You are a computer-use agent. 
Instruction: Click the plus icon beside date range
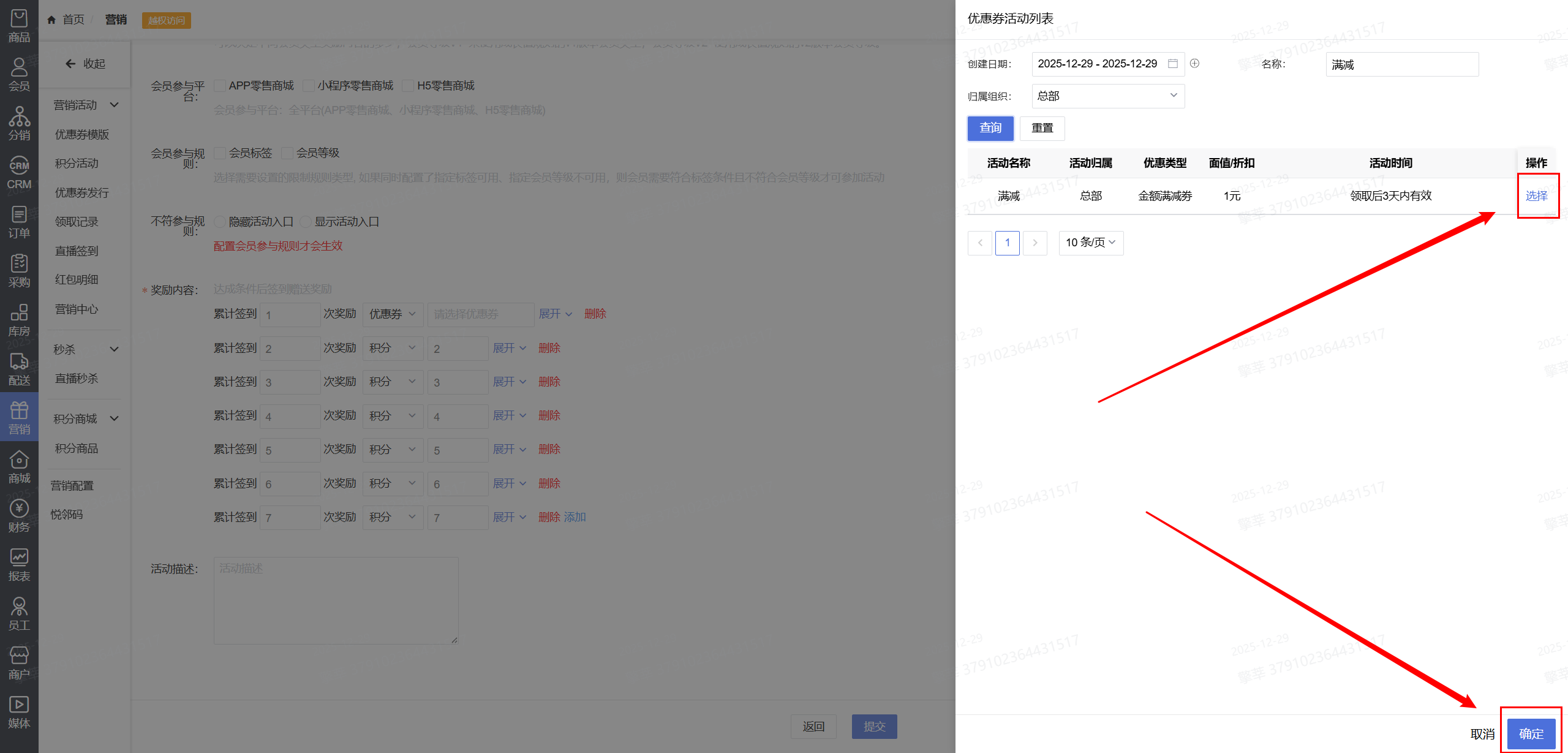coord(1194,63)
